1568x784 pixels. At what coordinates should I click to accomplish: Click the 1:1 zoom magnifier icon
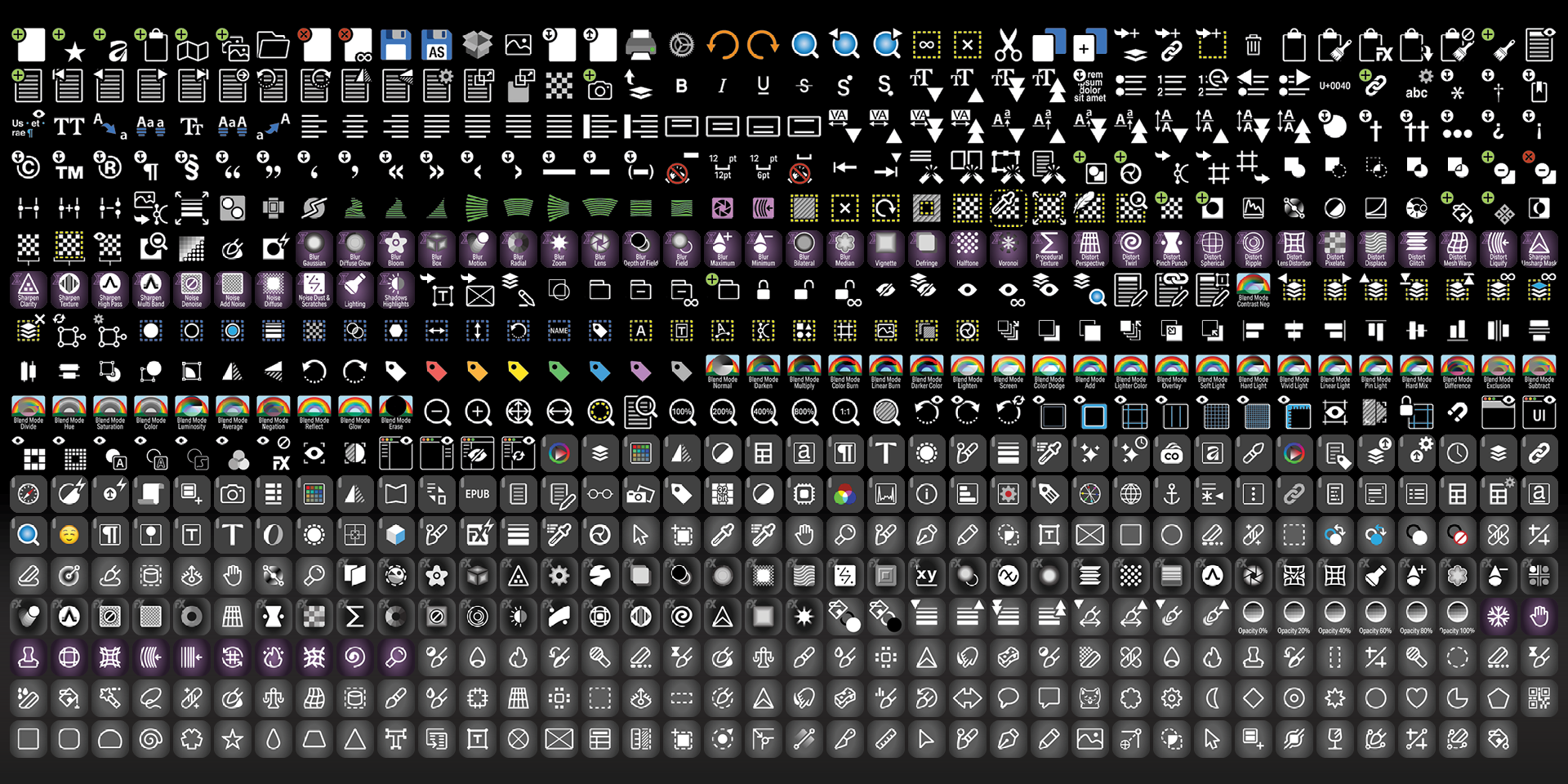pyautogui.click(x=845, y=412)
